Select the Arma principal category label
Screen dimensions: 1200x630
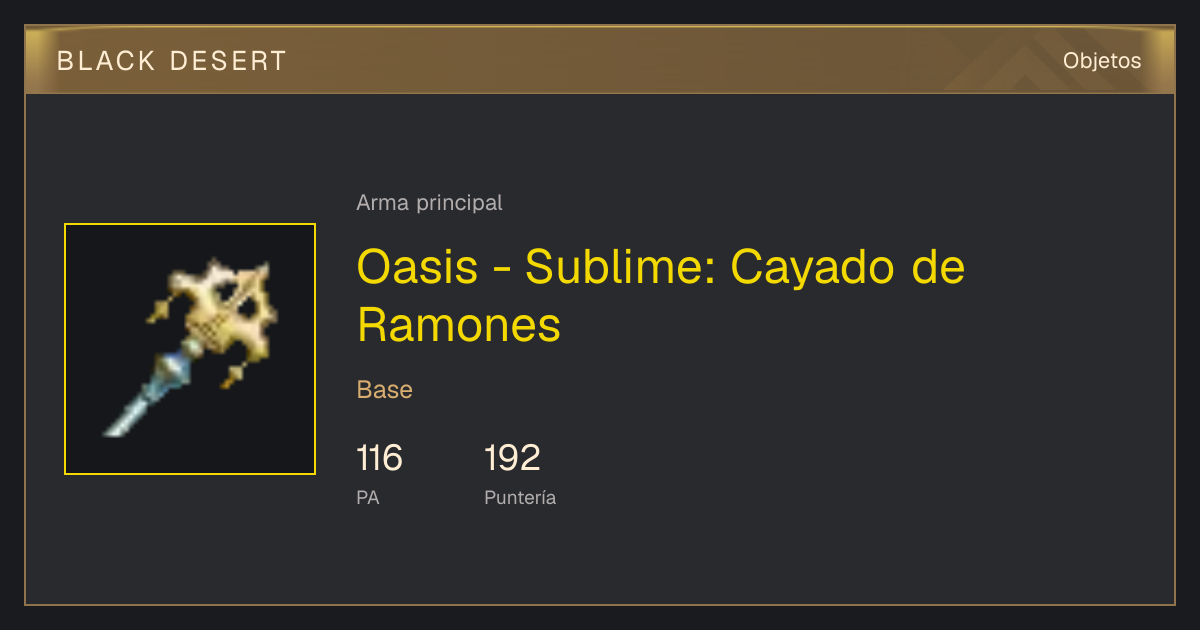tap(429, 203)
